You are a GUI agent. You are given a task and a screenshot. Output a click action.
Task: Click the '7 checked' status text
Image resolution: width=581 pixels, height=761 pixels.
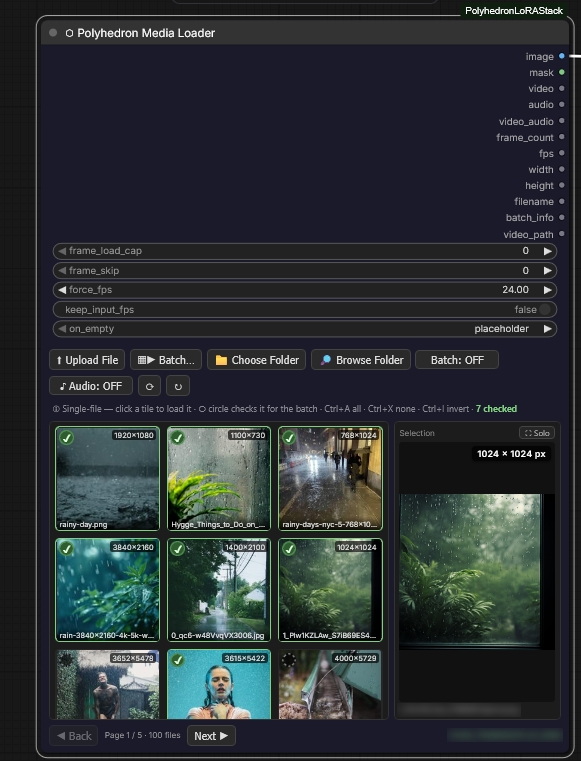(496, 409)
